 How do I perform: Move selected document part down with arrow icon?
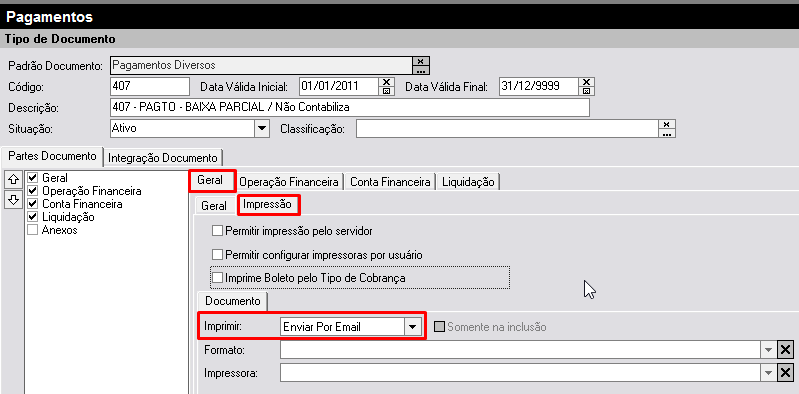(x=13, y=199)
